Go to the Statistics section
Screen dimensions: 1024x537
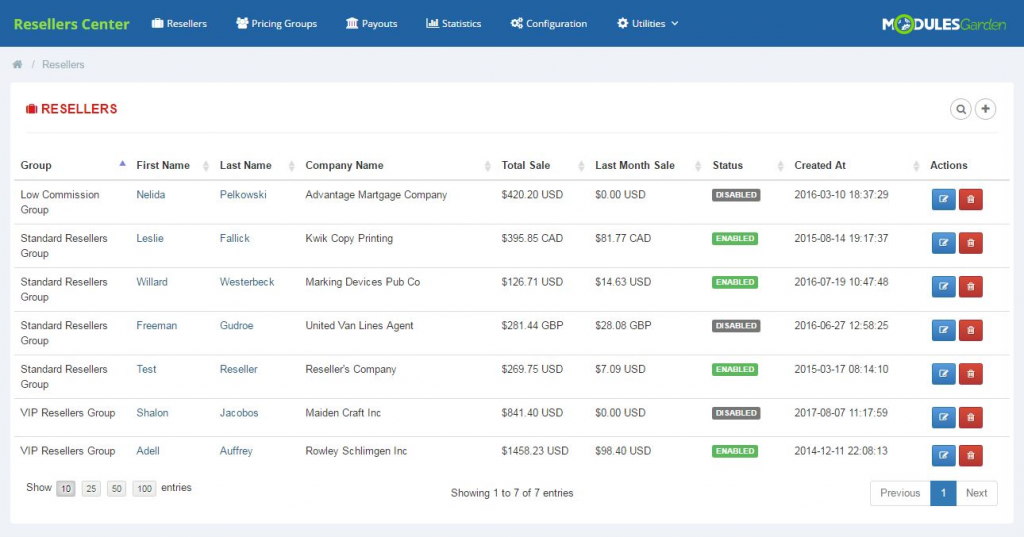453,23
